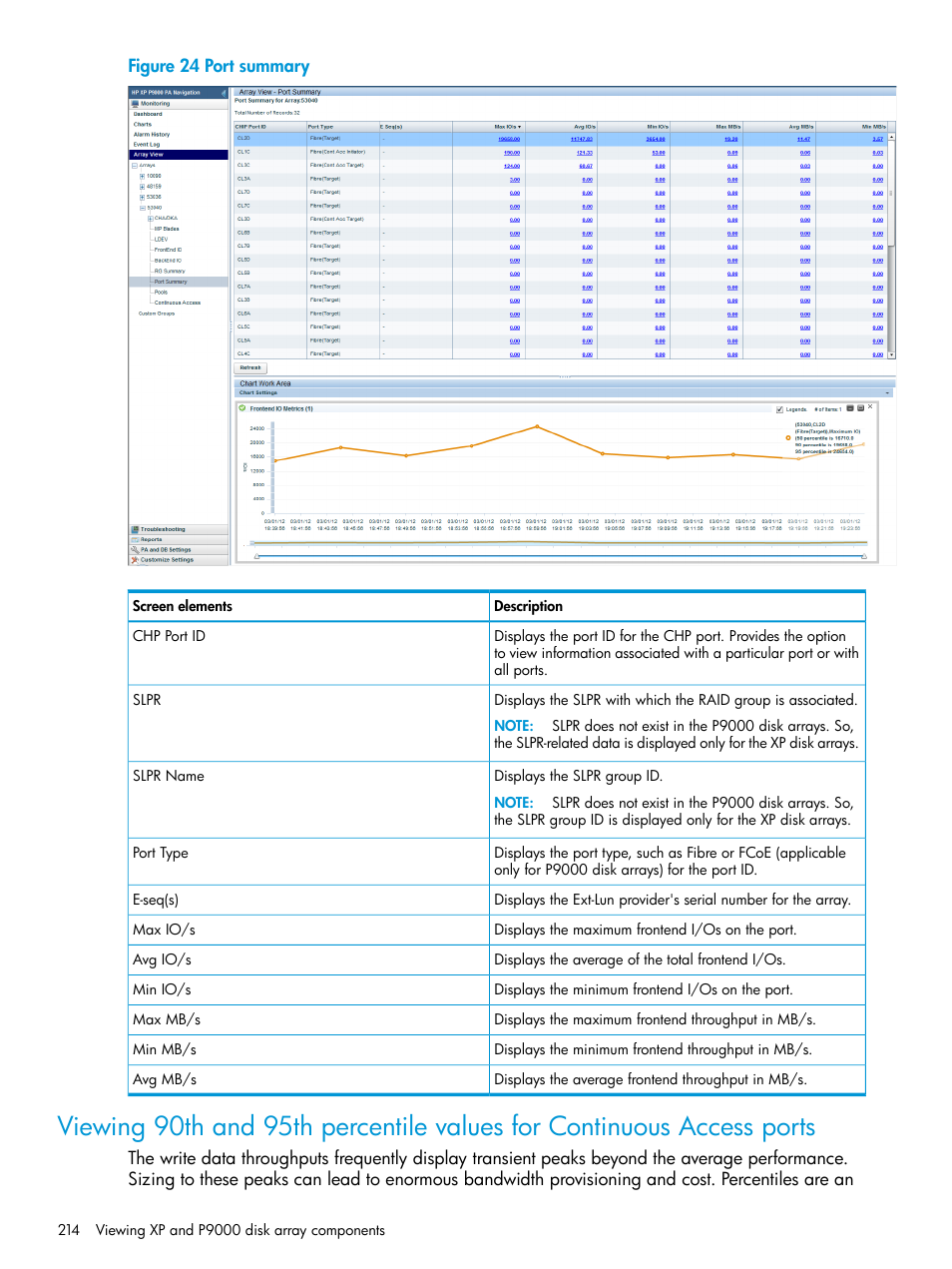Click the first chart window button after '# of Items'
The width and height of the screenshot is (952, 1269).
tap(850, 407)
